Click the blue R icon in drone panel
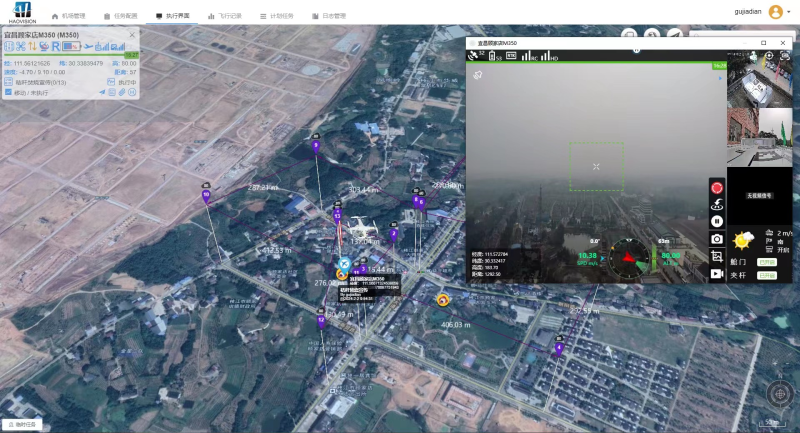 click(56, 47)
